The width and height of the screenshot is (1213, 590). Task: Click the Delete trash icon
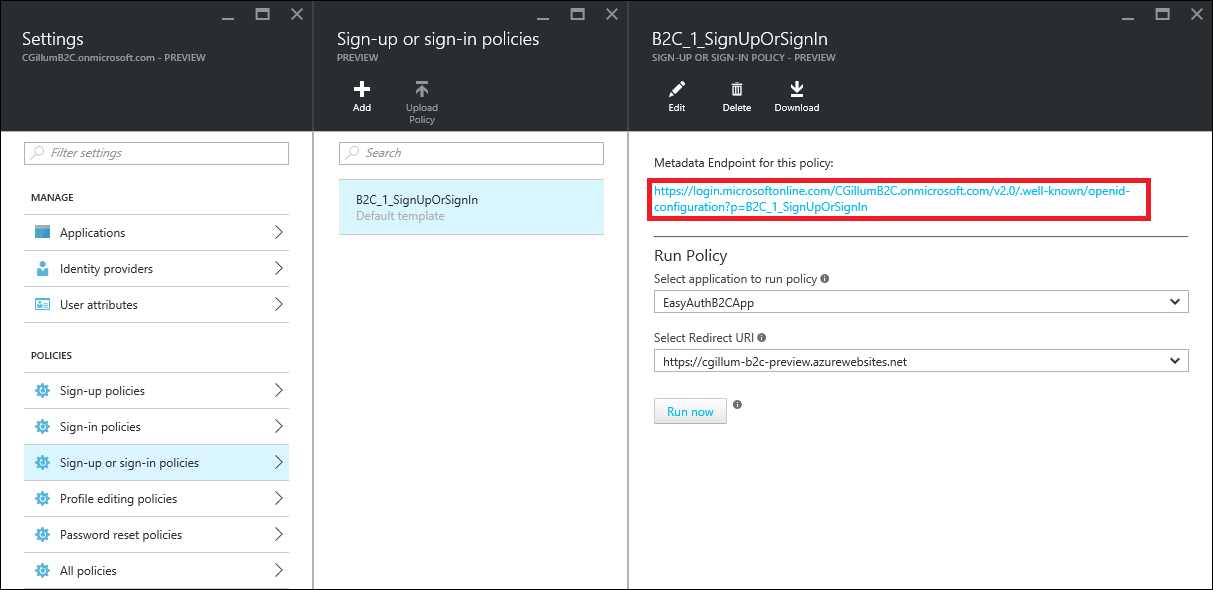click(x=736, y=90)
